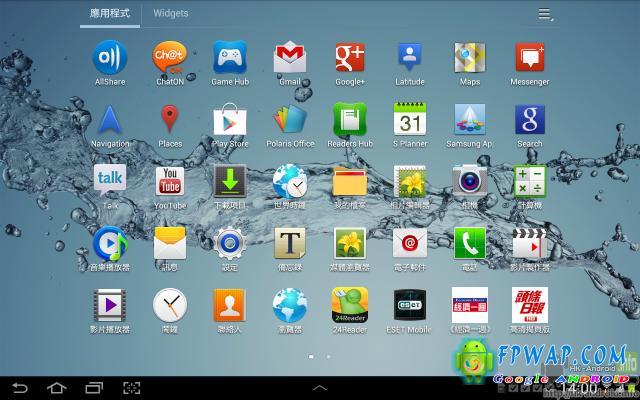This screenshot has height=400, width=640.
Task: Expand the mini apps tray arrow
Action: (x=320, y=386)
